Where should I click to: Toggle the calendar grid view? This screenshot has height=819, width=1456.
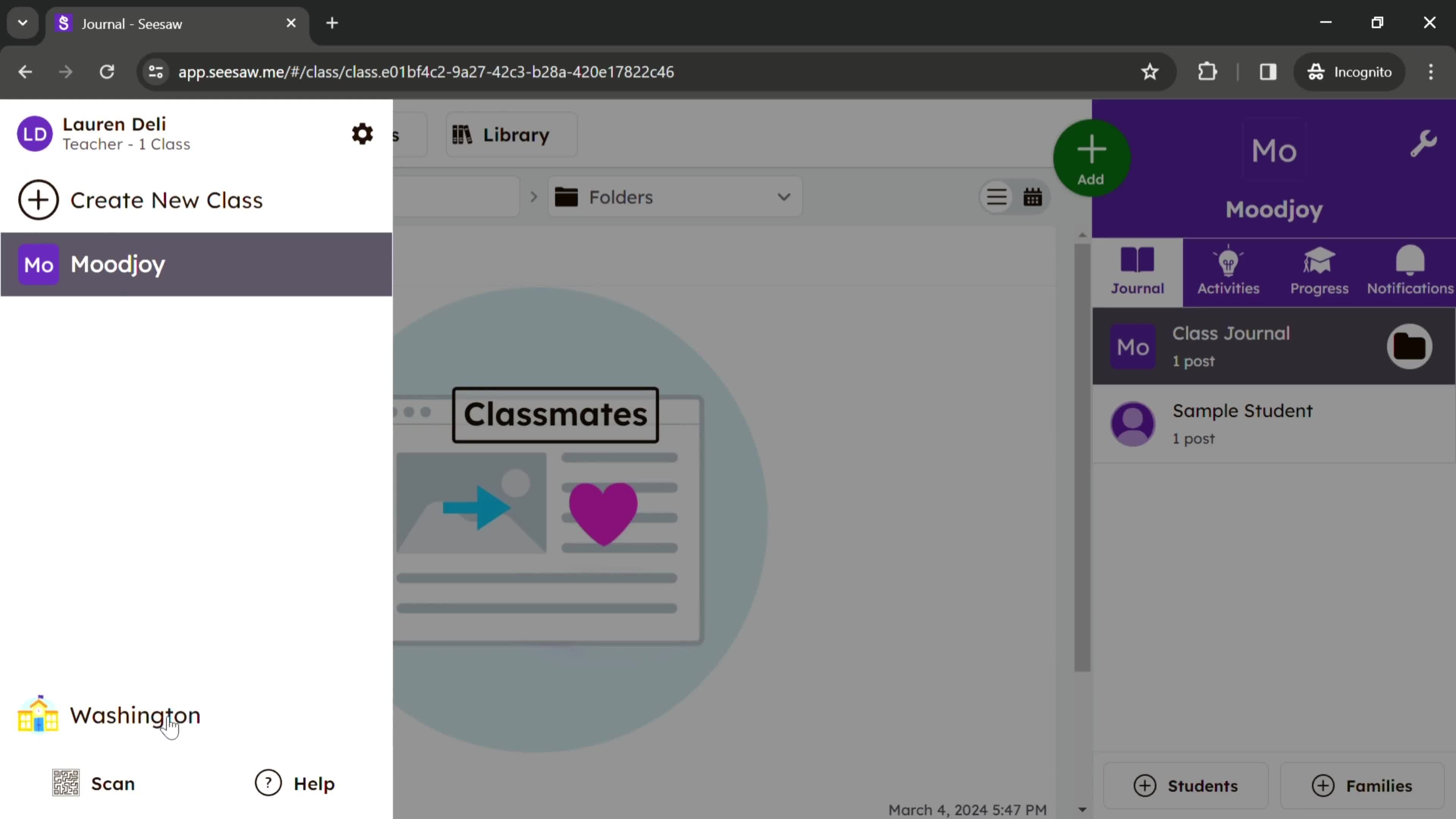click(x=1033, y=197)
